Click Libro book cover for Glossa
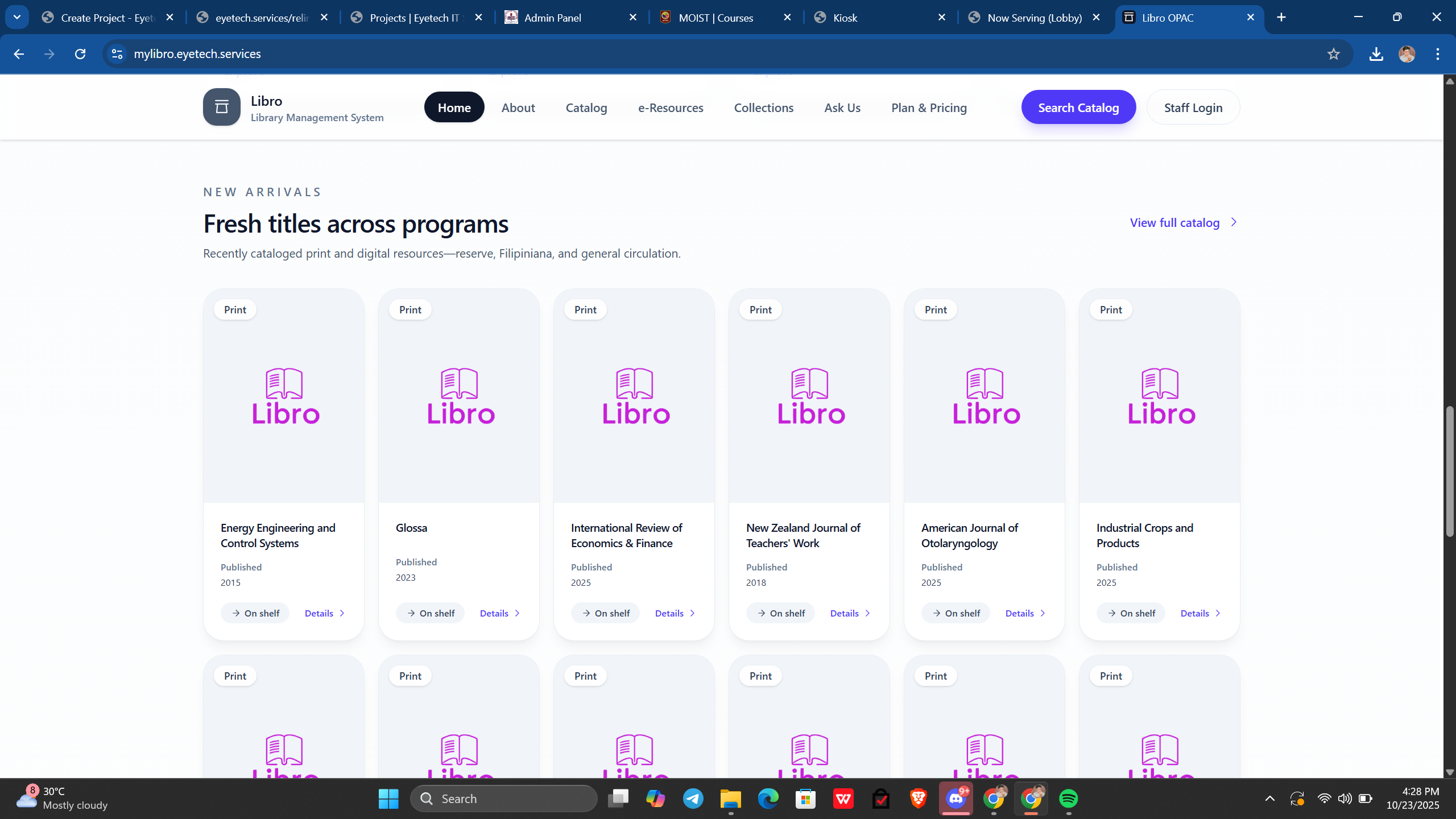Viewport: 1456px width, 819px height. 460,396
